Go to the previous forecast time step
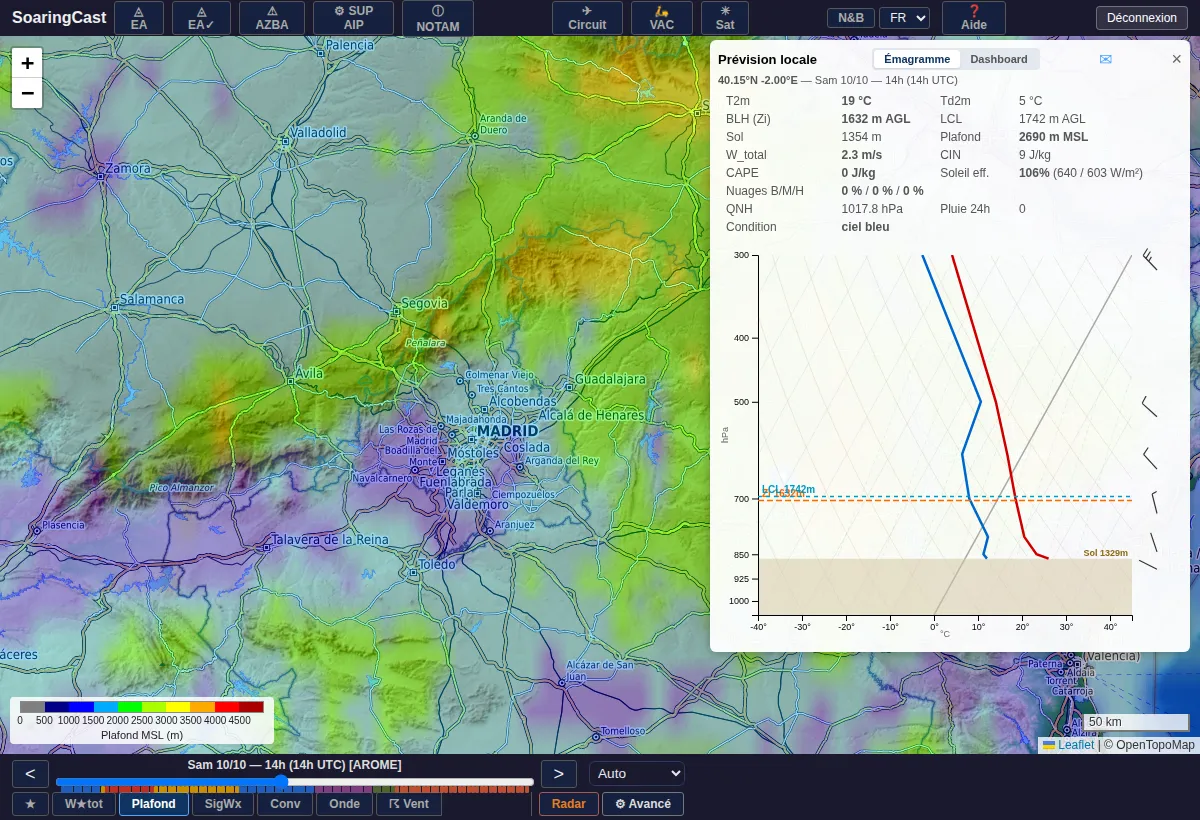 [x=31, y=774]
